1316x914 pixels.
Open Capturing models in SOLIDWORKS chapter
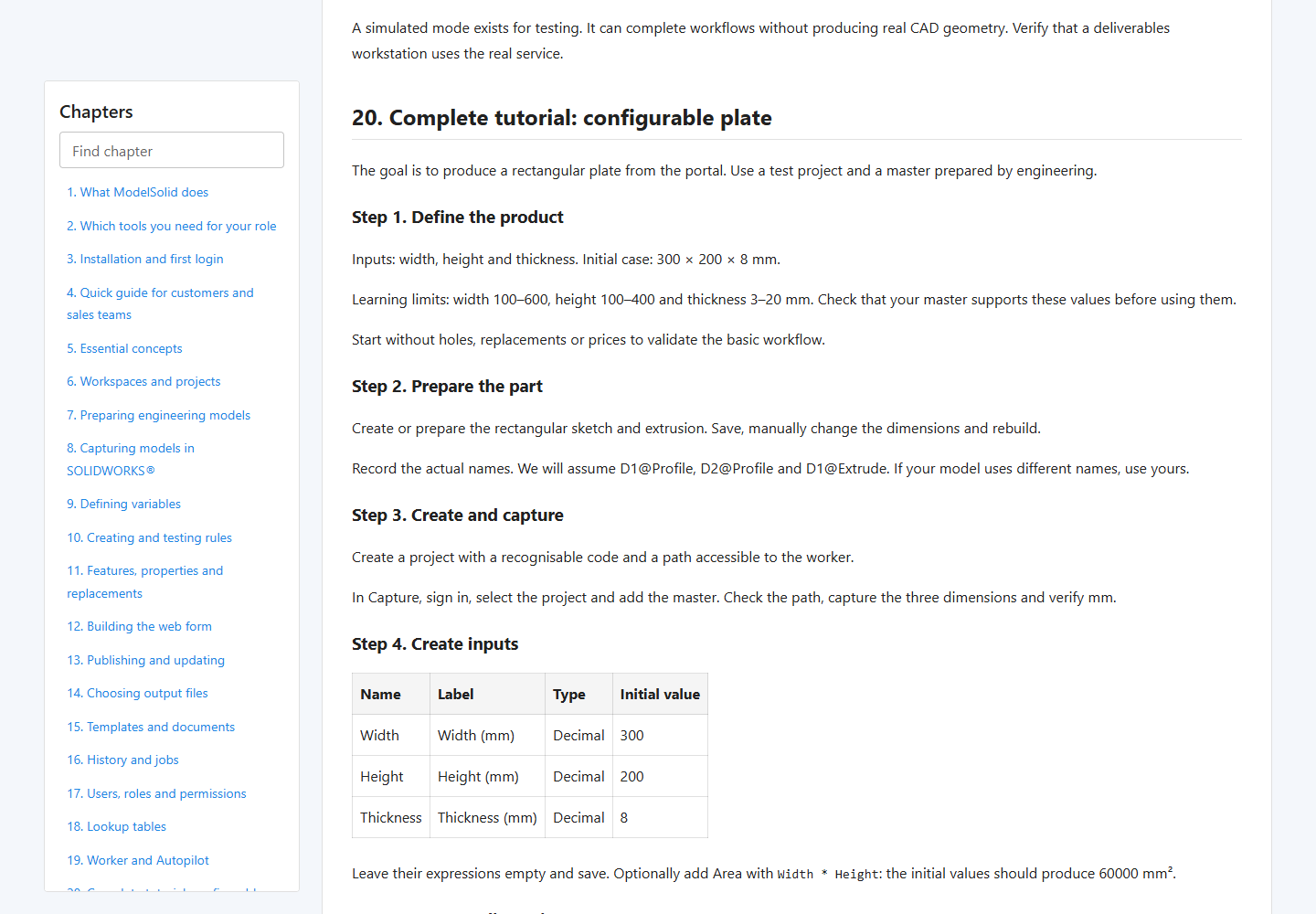(131, 459)
